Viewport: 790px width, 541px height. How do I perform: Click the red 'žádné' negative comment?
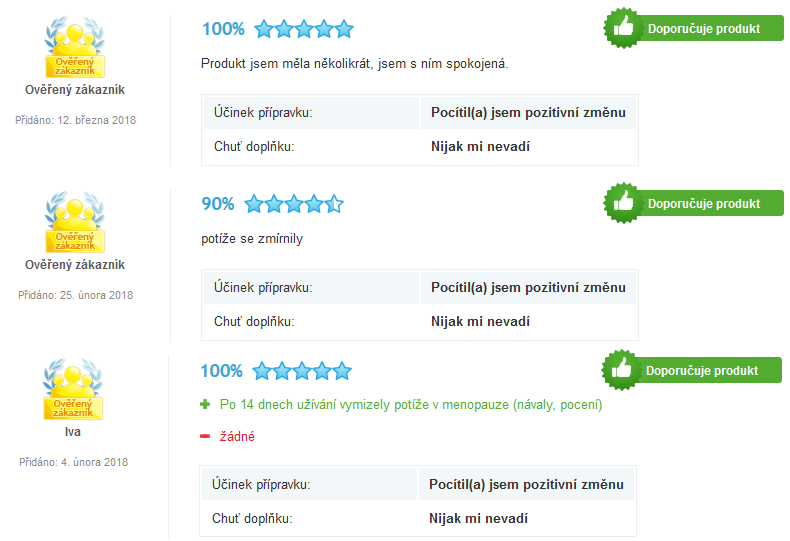(x=237, y=436)
